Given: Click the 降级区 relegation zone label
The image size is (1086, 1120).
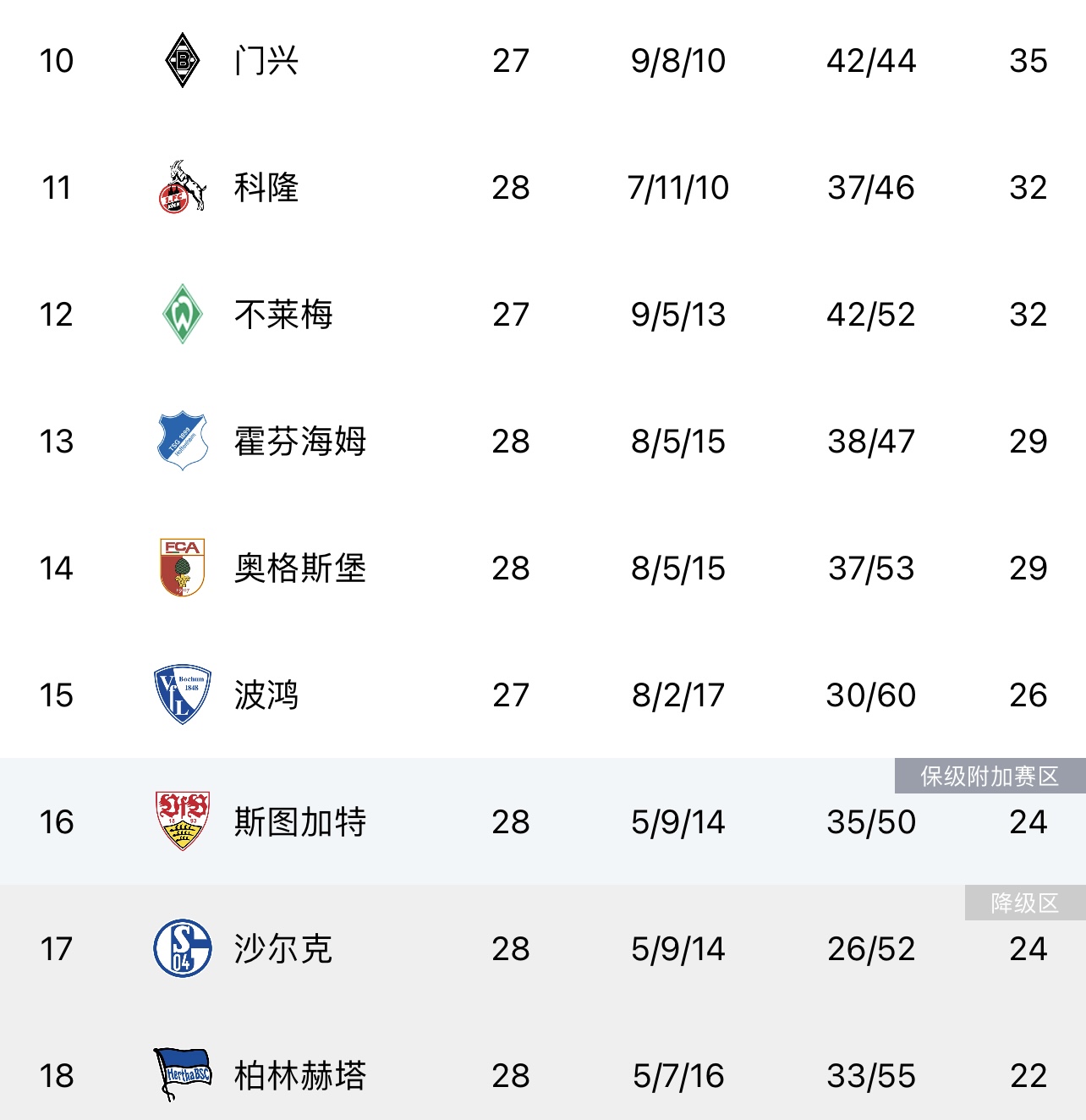Looking at the screenshot, I should tap(1025, 903).
